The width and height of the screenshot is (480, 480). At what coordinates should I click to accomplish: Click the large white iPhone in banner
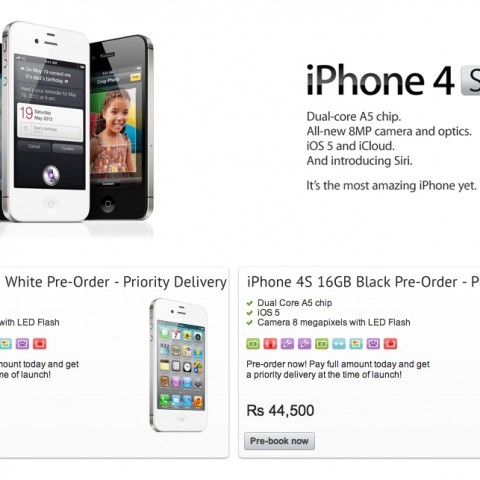click(x=46, y=122)
